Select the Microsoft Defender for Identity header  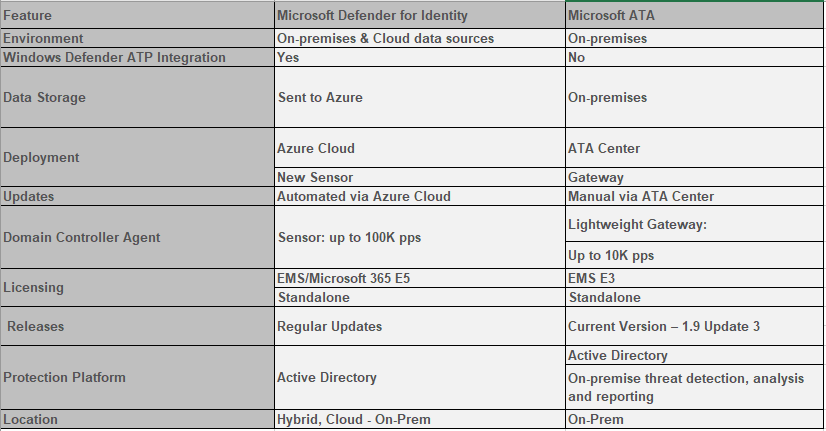click(418, 17)
